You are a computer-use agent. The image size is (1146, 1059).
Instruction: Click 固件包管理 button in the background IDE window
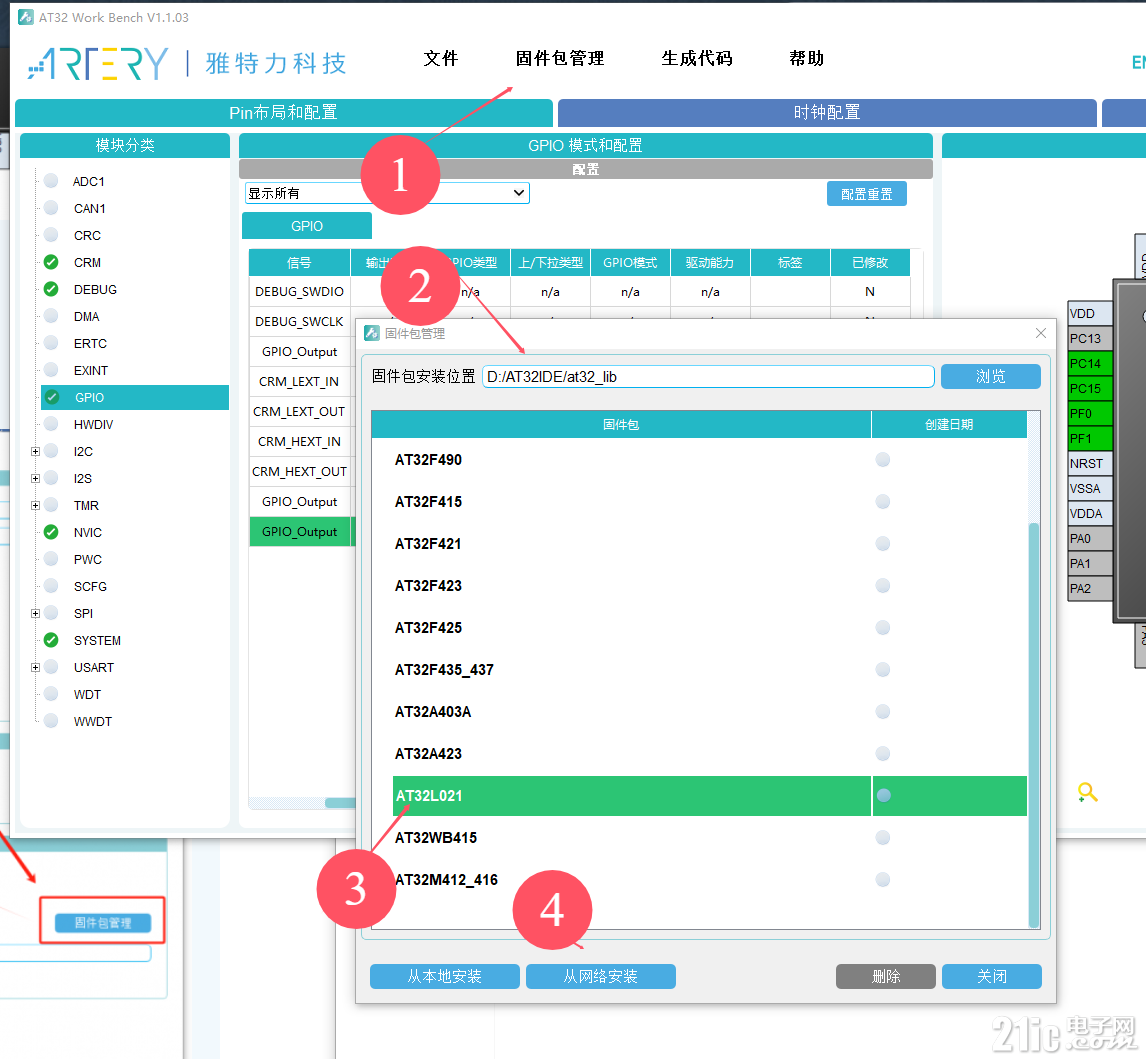103,922
